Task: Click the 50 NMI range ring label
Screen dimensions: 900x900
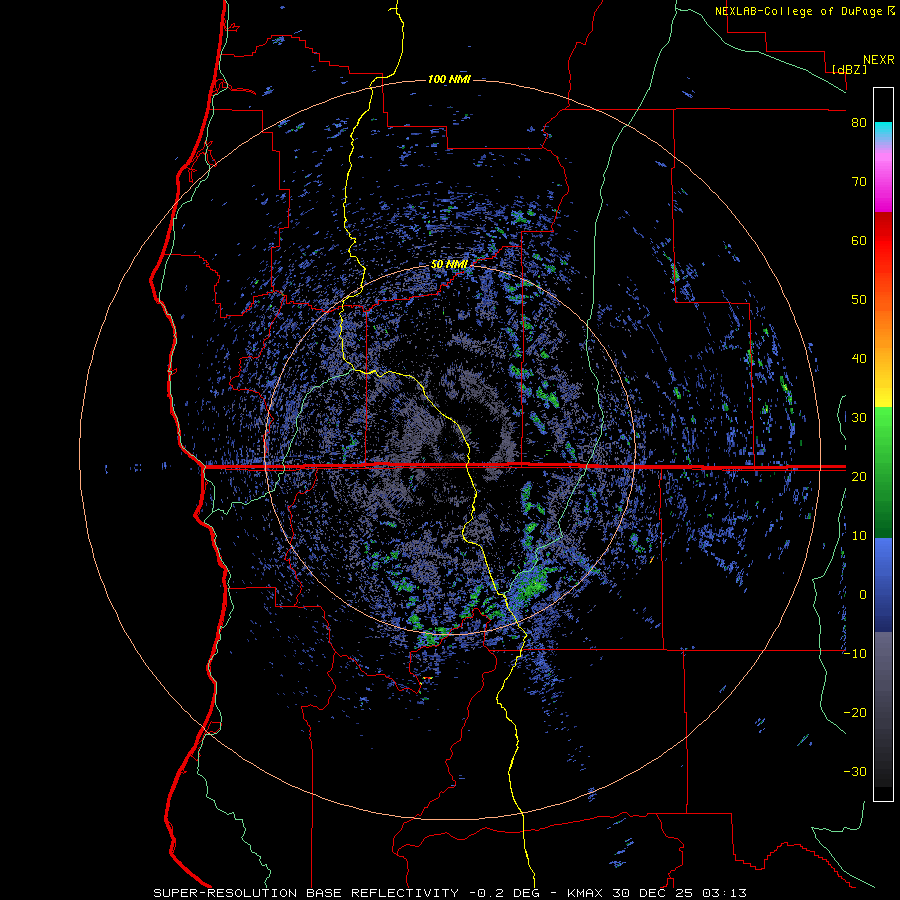Action: (449, 265)
